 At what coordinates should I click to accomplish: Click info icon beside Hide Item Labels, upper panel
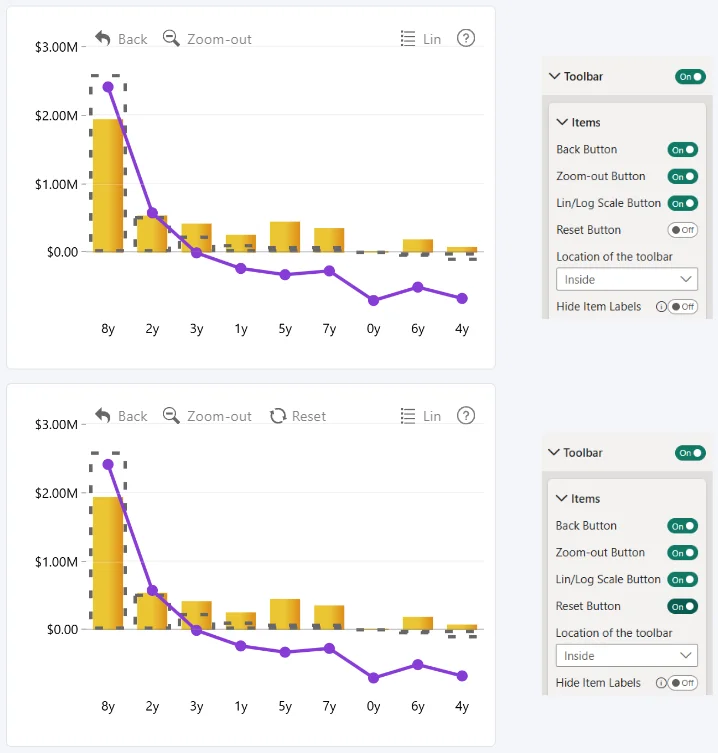point(661,306)
